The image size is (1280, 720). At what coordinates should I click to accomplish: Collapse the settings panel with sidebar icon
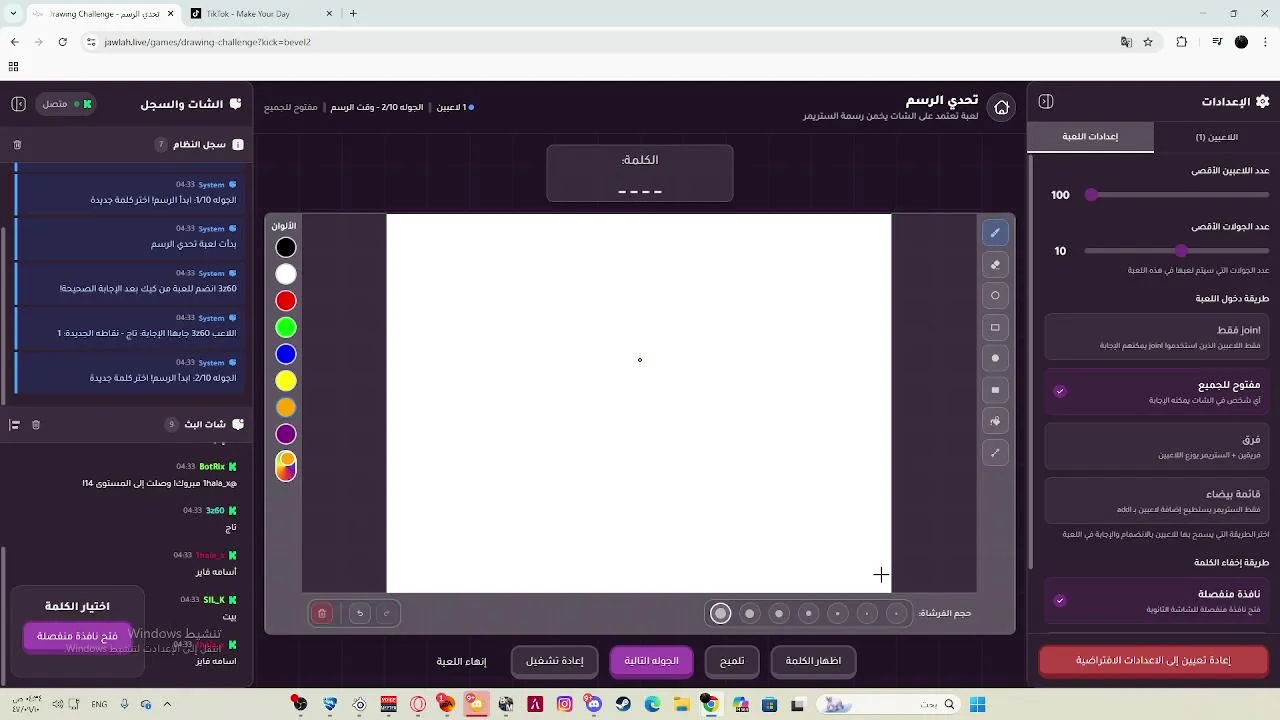tap(1046, 102)
